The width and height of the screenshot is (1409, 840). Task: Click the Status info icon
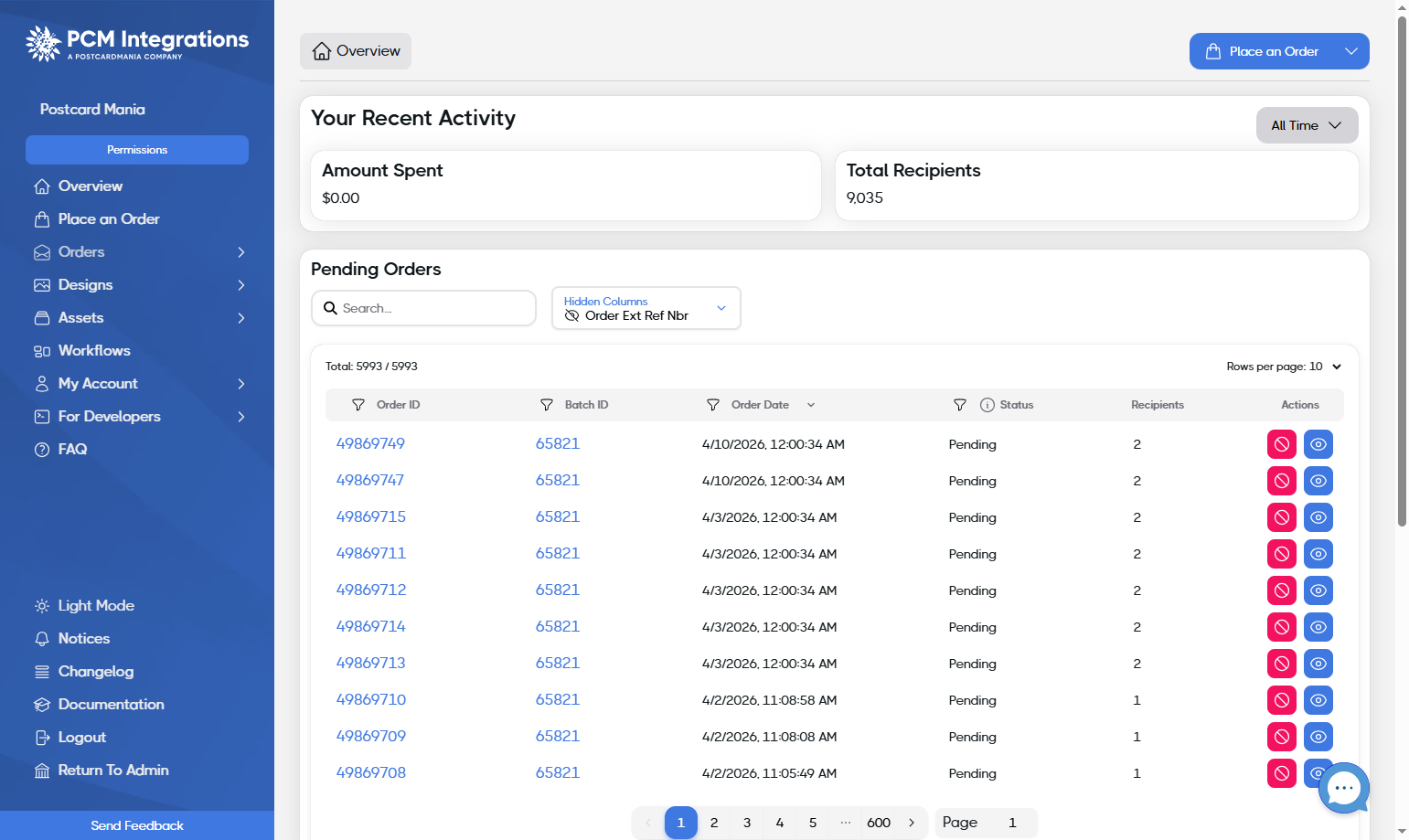tap(987, 405)
